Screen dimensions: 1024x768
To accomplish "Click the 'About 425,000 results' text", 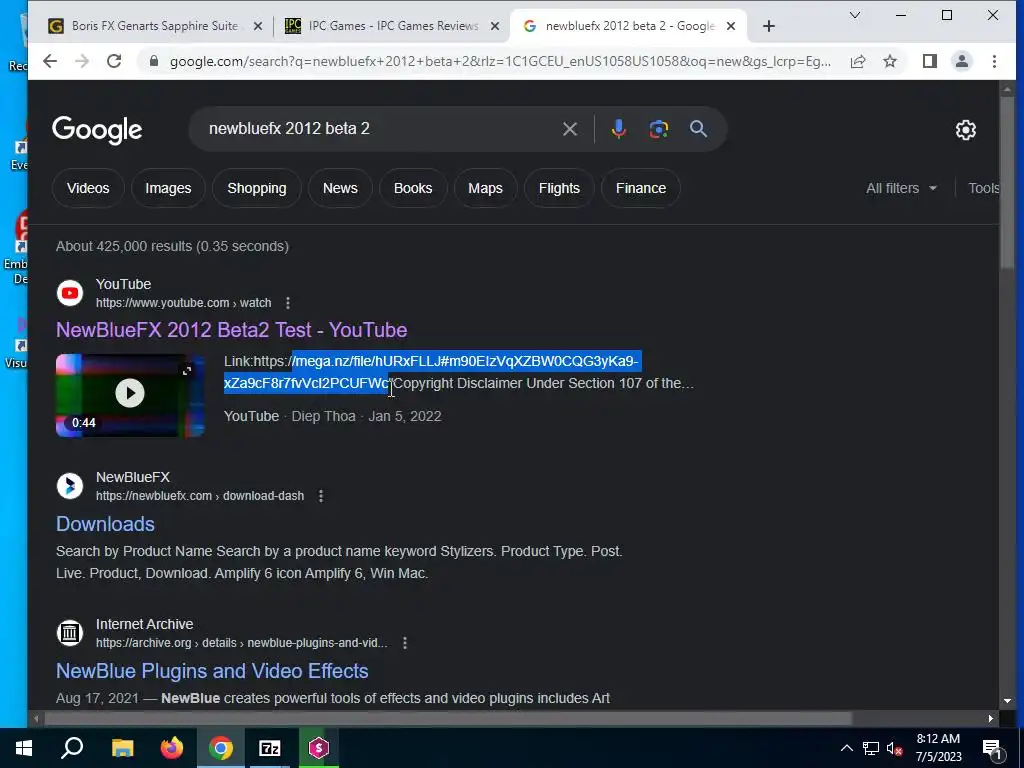I will [172, 246].
